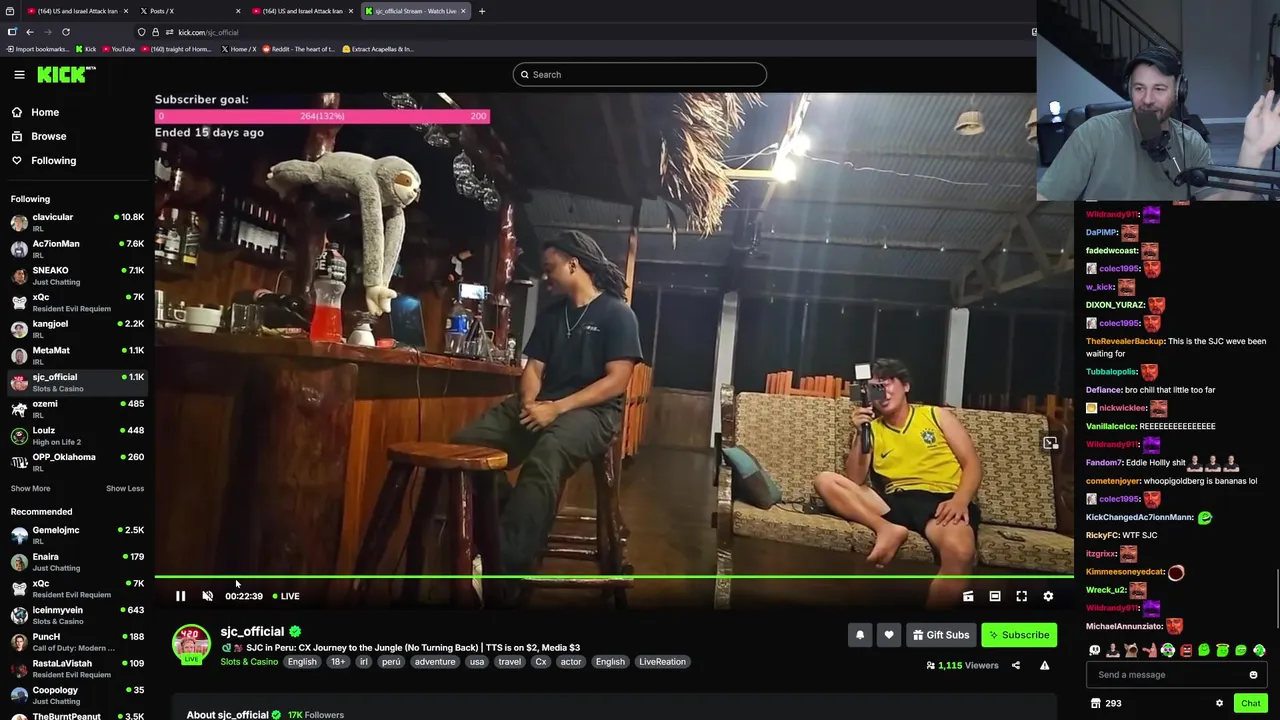Open iceinmyvein recommended channel
The width and height of the screenshot is (1280, 720).
coord(77,615)
